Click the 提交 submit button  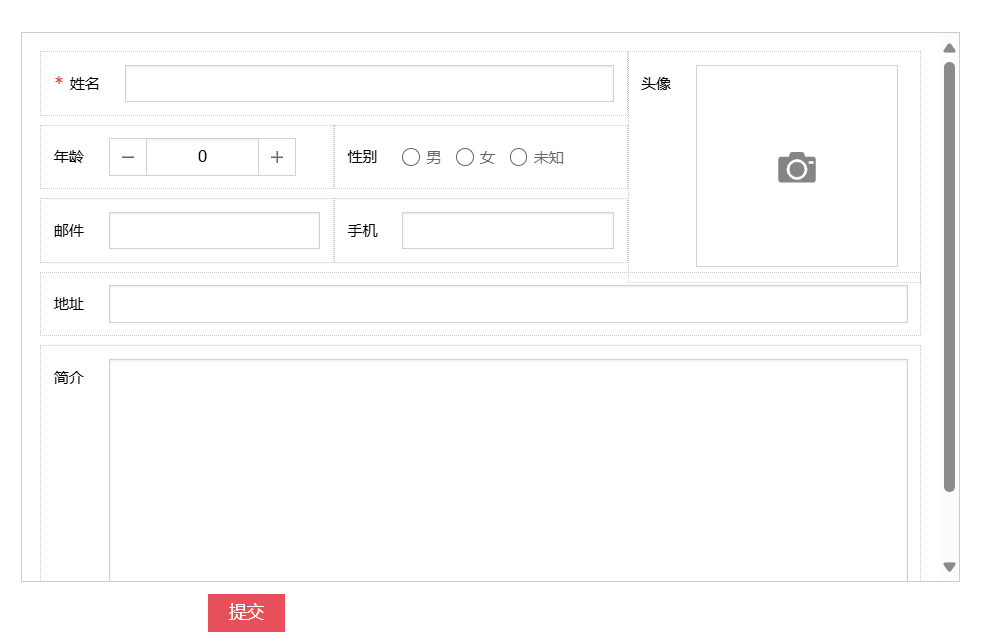coord(246,613)
